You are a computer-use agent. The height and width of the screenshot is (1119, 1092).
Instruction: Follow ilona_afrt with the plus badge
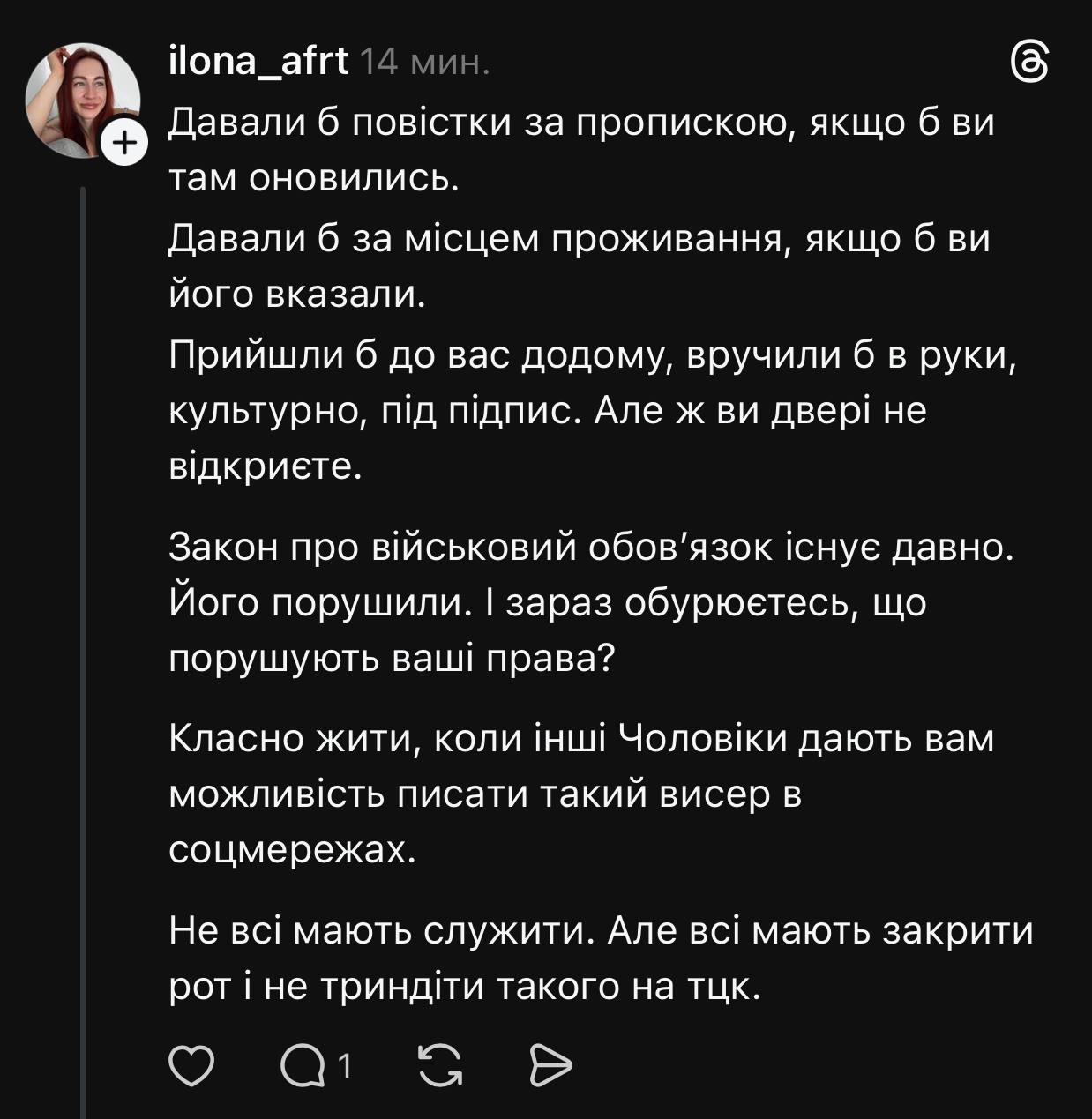(124, 144)
